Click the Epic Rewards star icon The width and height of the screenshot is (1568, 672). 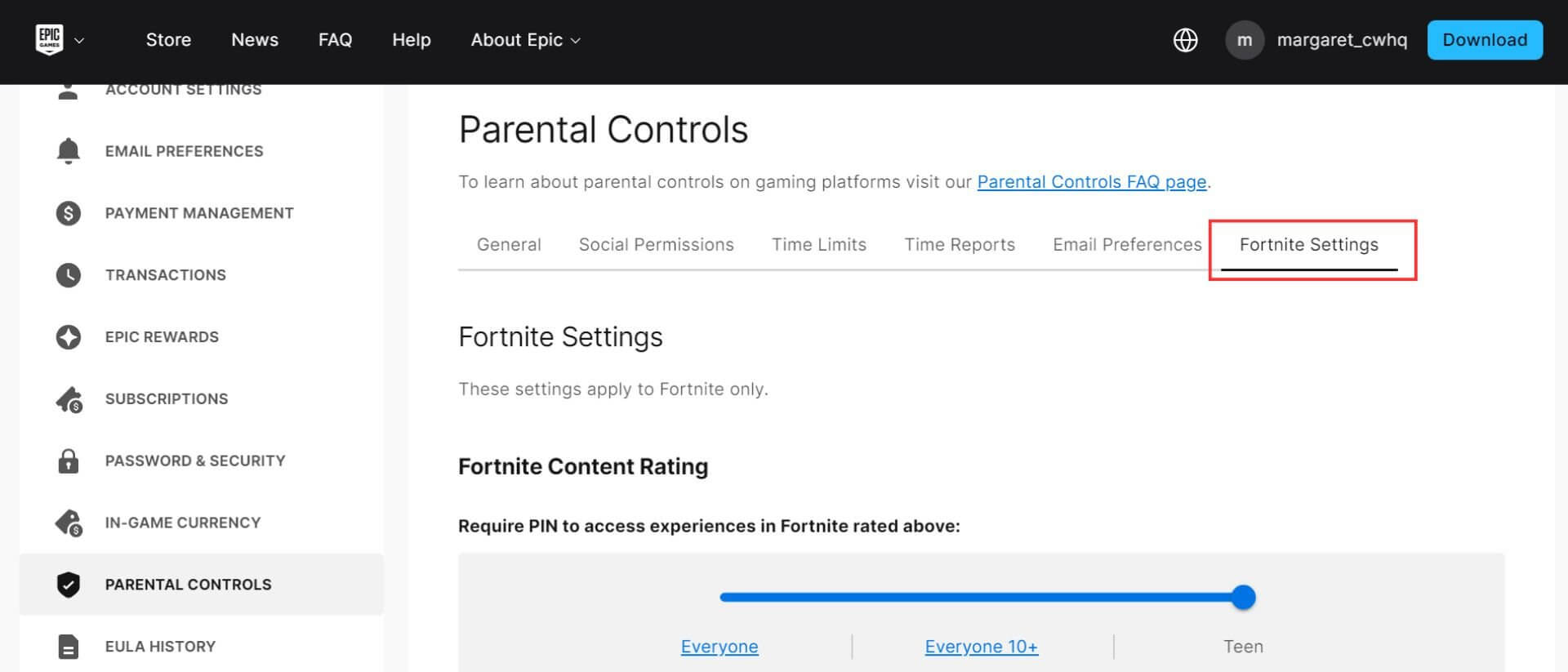point(69,337)
